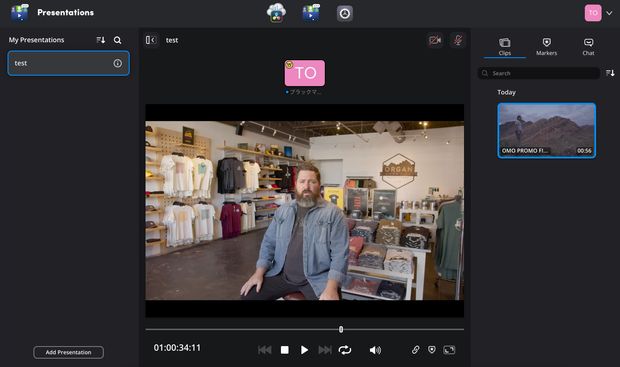
Task: Click the 01:00:34:11 timecode
Action: click(177, 348)
